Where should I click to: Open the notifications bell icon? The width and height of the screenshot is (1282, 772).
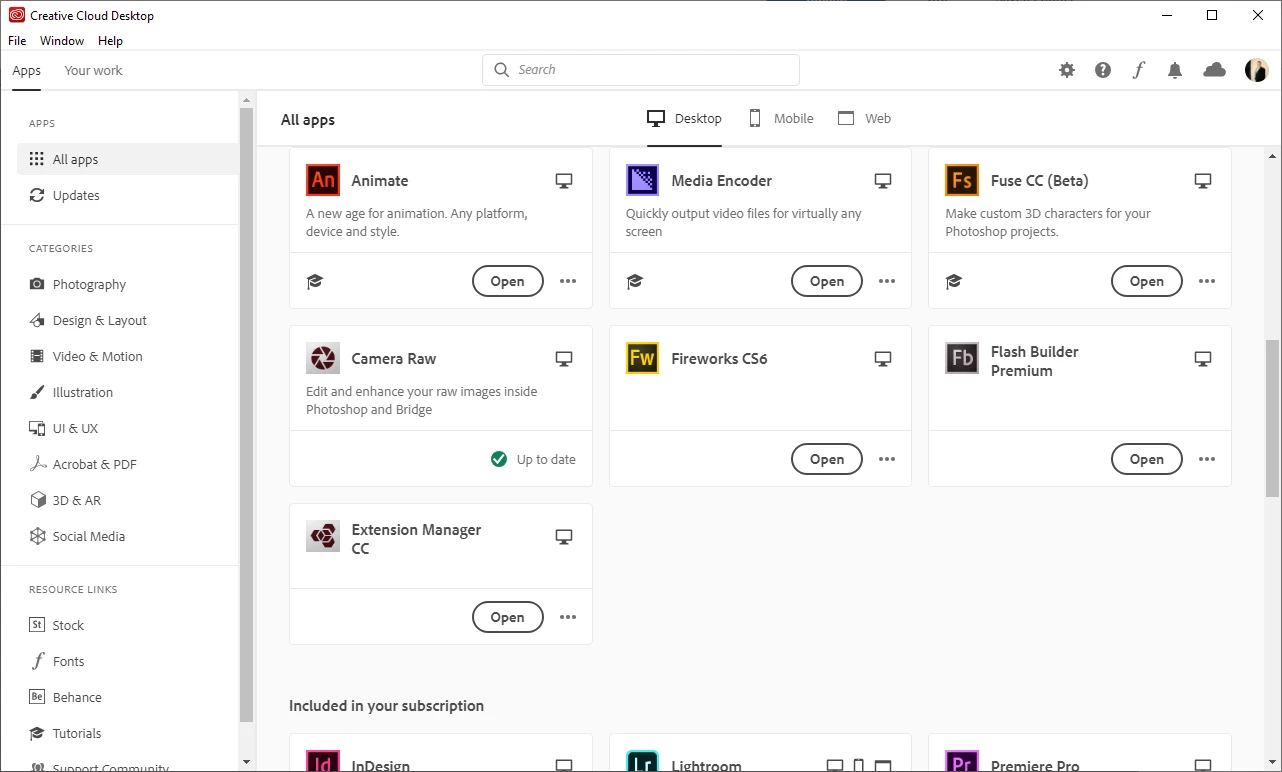pos(1175,70)
